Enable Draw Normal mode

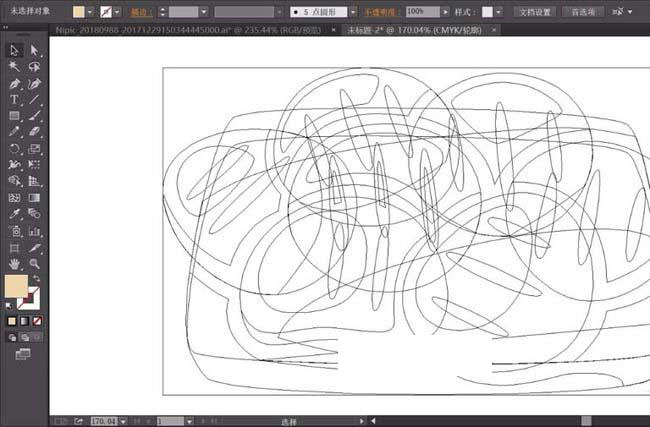click(x=12, y=337)
